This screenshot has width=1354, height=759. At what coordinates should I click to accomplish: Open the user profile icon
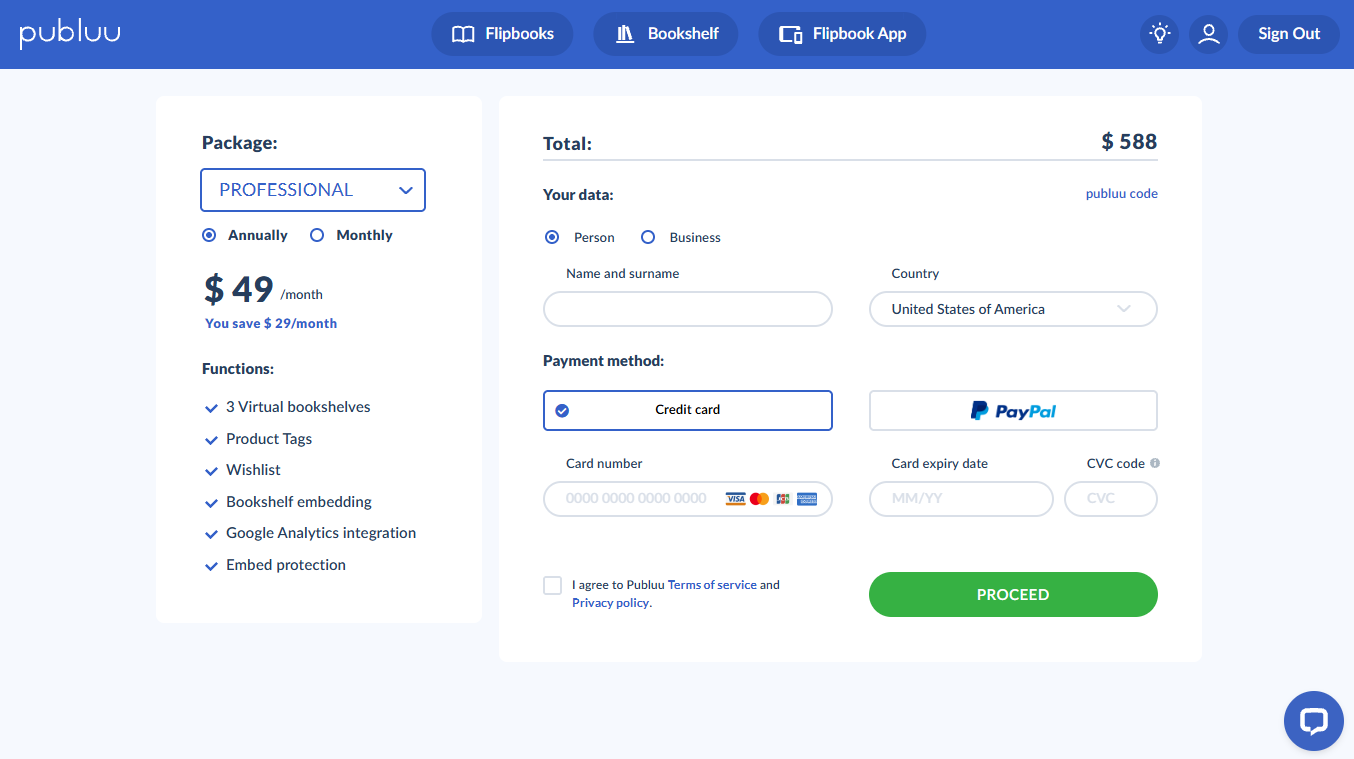tap(1209, 34)
